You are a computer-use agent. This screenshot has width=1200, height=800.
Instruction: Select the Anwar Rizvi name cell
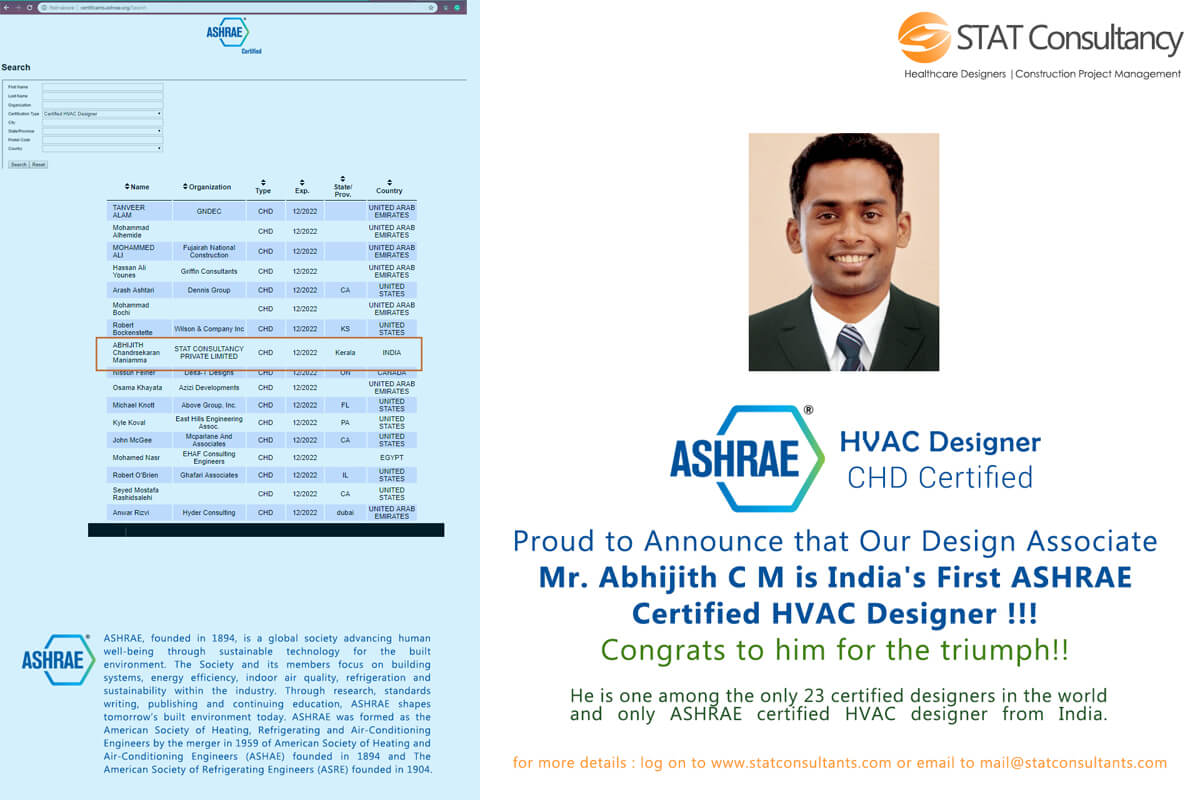(130, 512)
